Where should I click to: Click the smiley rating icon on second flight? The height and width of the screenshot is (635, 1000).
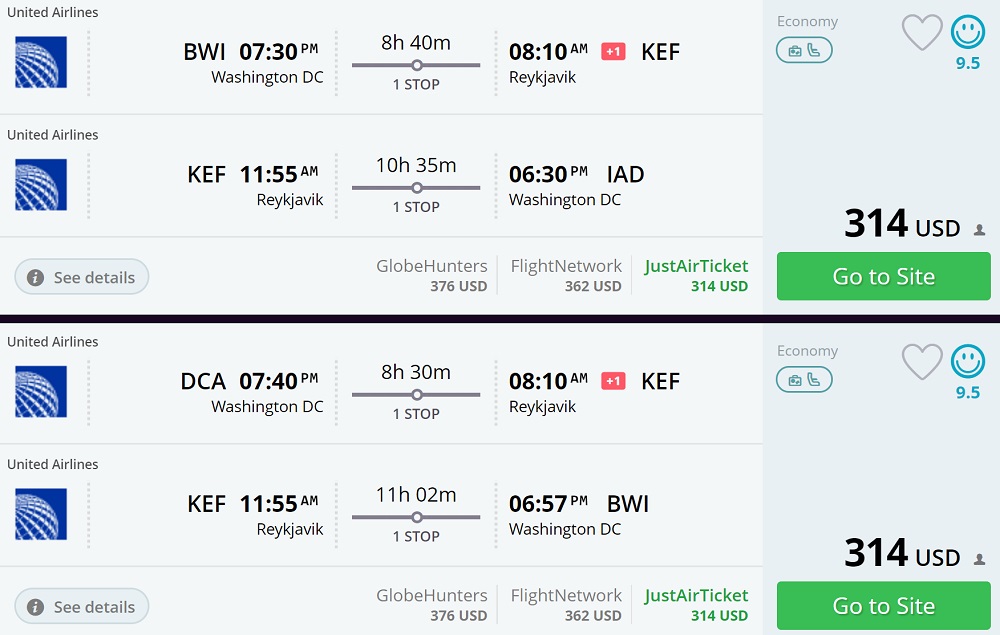click(x=967, y=362)
